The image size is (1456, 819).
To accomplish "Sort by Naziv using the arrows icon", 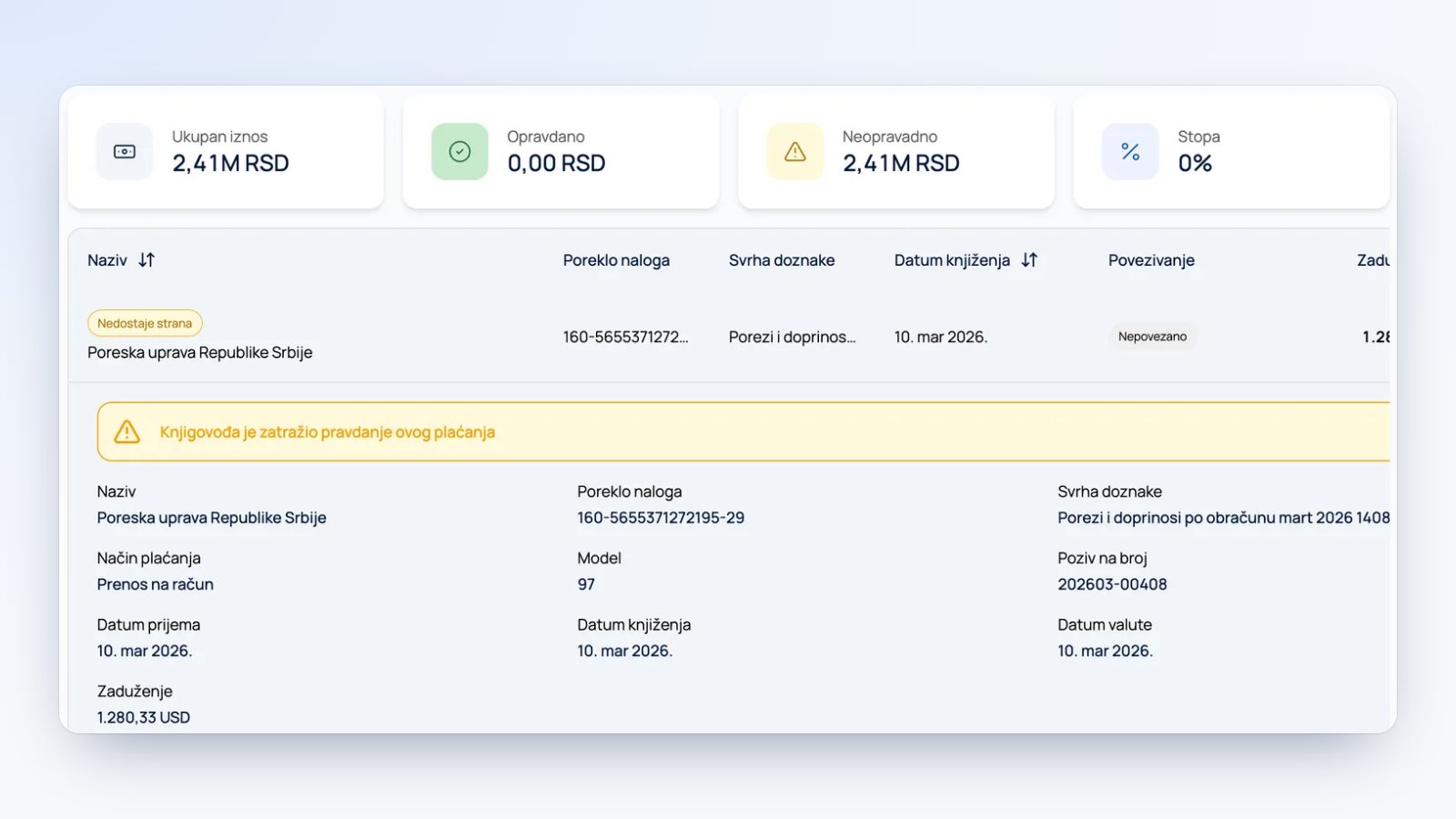I will (x=147, y=260).
